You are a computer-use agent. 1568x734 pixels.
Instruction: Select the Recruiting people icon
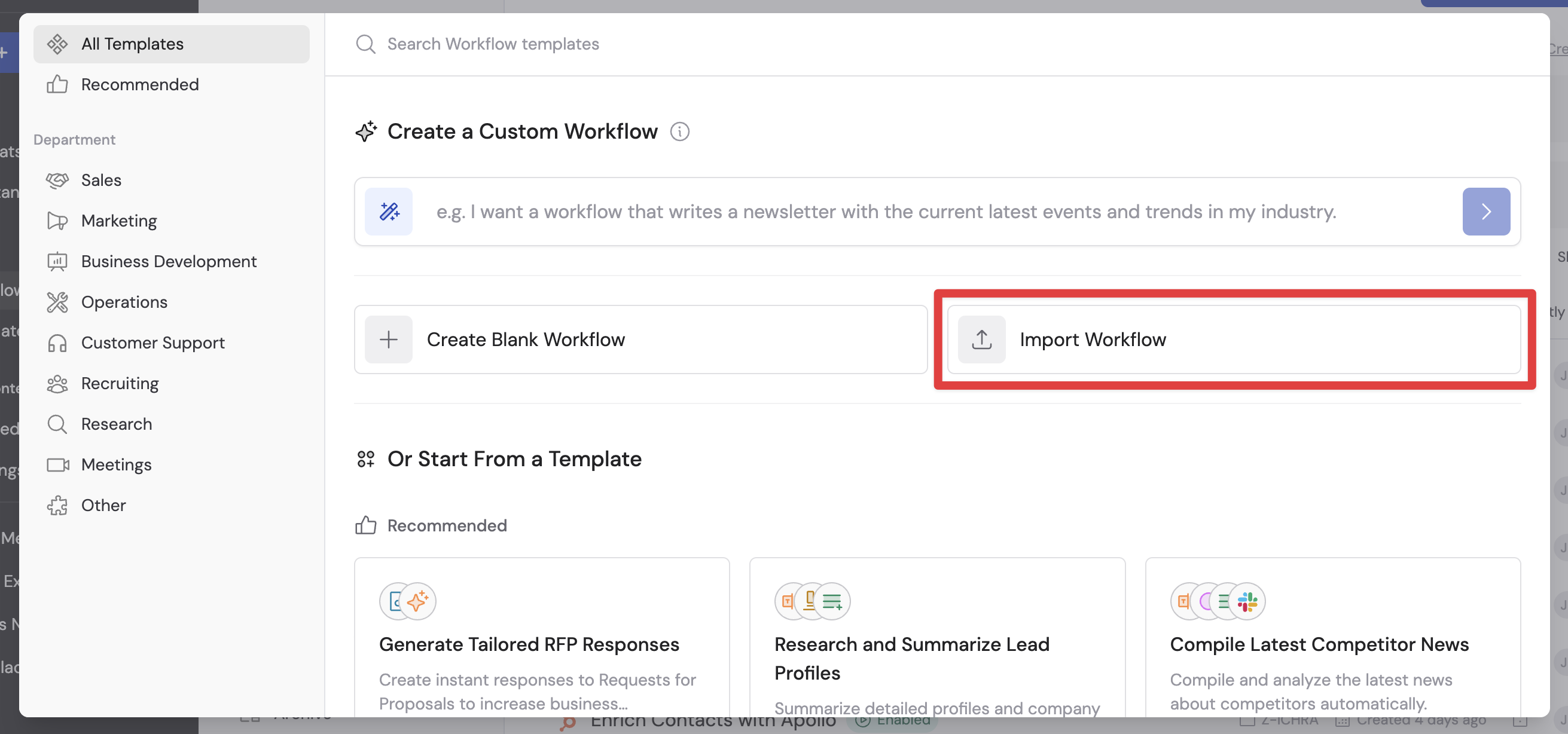[57, 383]
